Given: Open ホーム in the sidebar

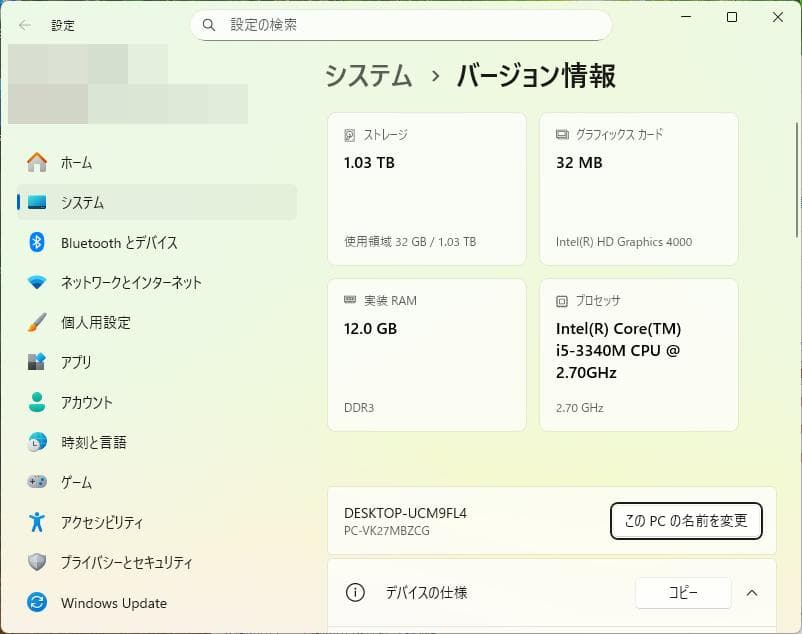Looking at the screenshot, I should [157, 163].
